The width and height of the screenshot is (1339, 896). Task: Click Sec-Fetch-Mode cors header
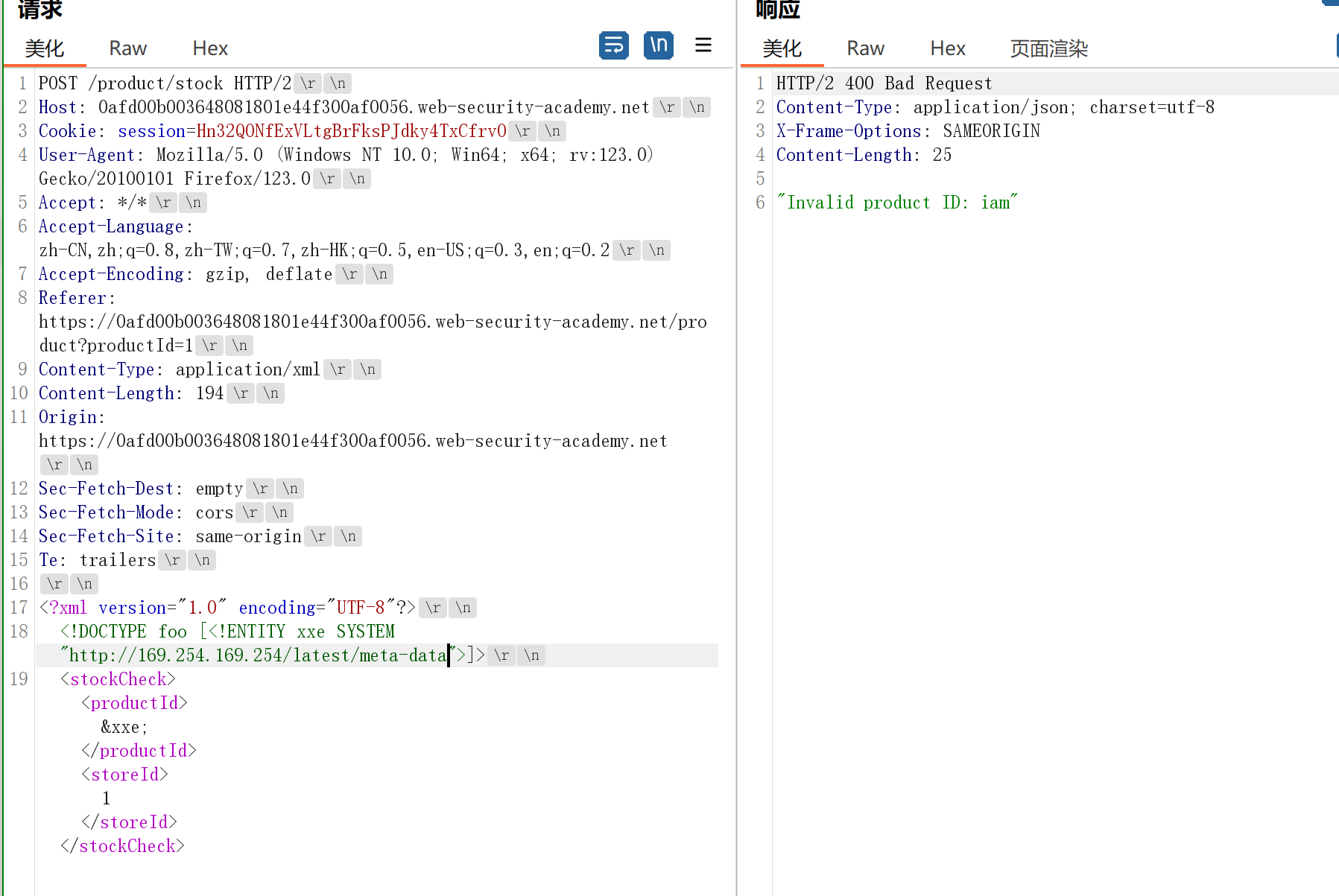(136, 512)
